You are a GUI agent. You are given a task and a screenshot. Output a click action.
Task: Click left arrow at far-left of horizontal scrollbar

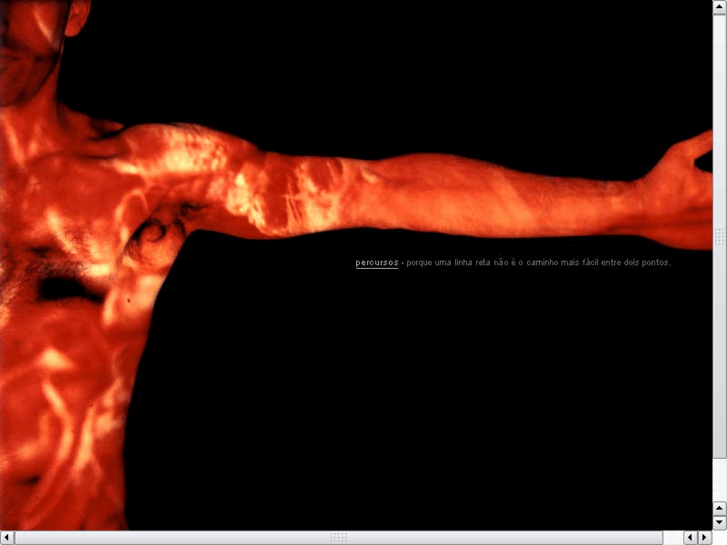[7, 538]
